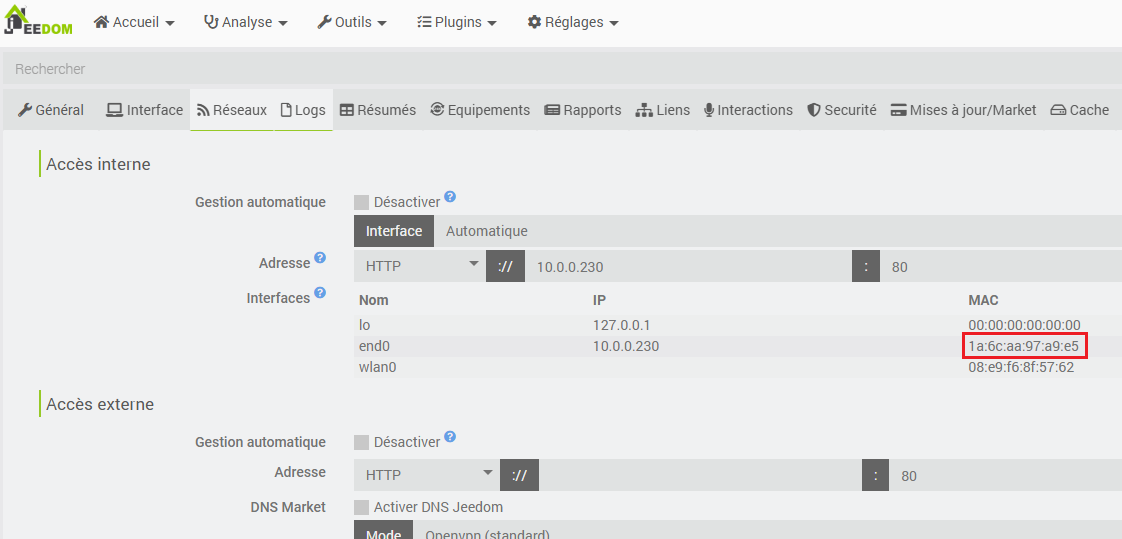Open the Plugins menu
This screenshot has width=1122, height=539.
pos(457,22)
